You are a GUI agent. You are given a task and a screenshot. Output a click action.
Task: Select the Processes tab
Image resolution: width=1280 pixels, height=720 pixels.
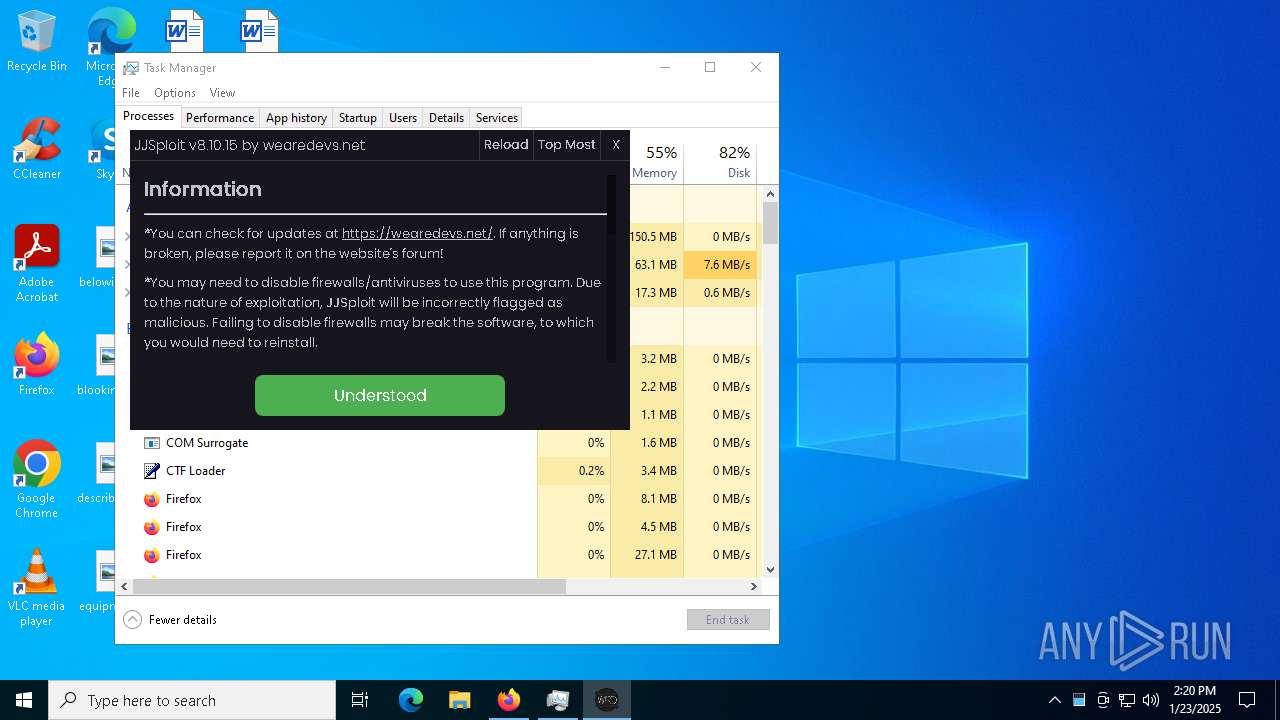[148, 116]
